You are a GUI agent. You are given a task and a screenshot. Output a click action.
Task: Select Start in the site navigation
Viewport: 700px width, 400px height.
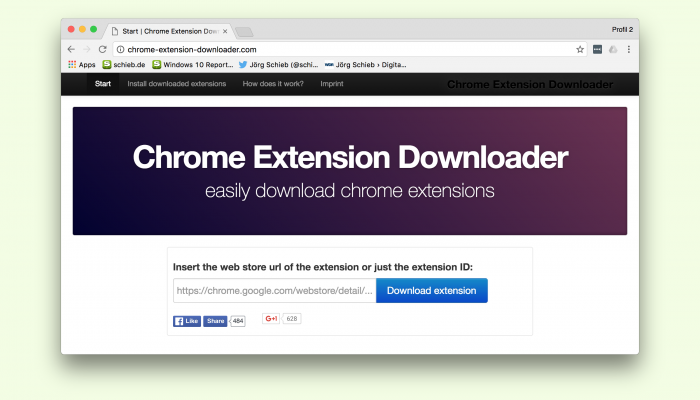click(x=103, y=84)
